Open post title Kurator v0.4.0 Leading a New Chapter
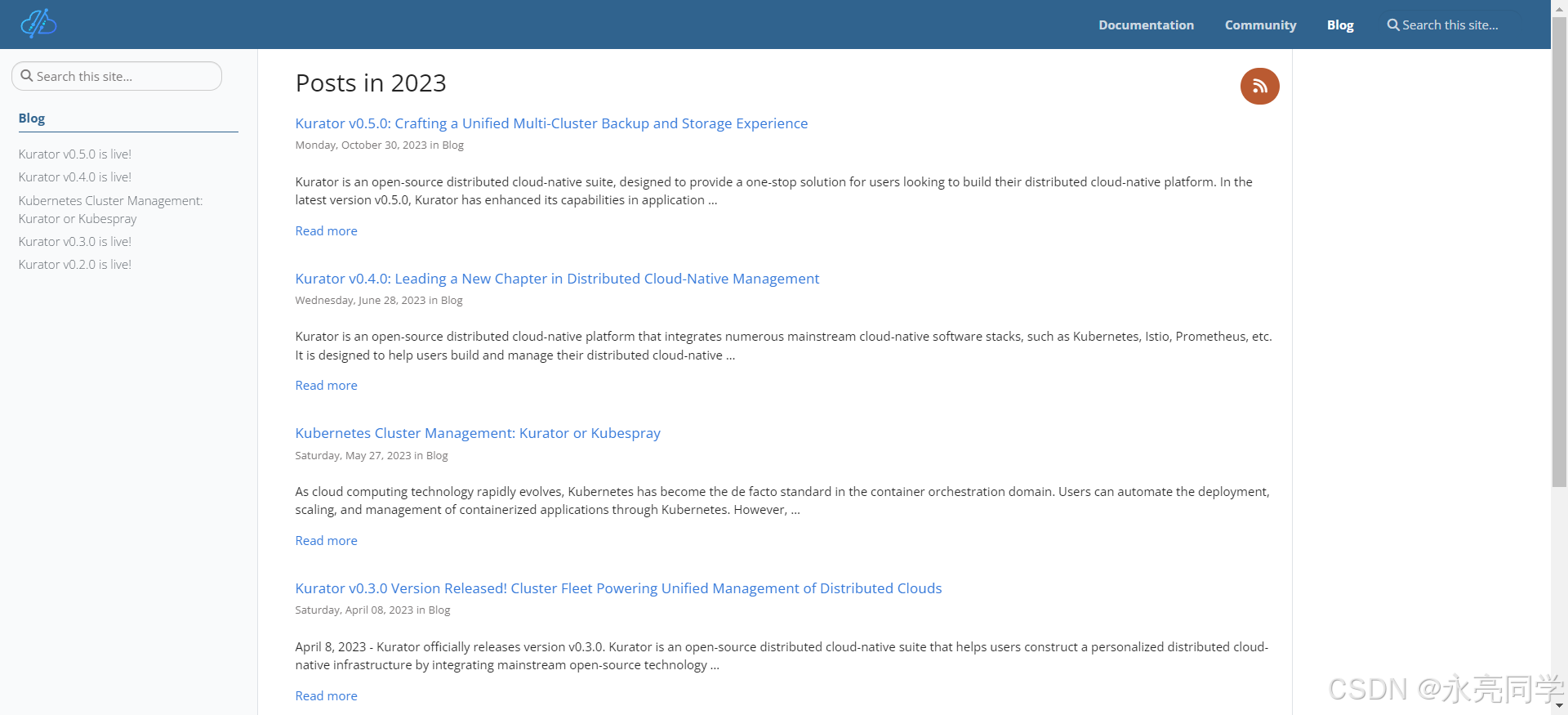Viewport: 1568px width, 715px height. coord(557,279)
